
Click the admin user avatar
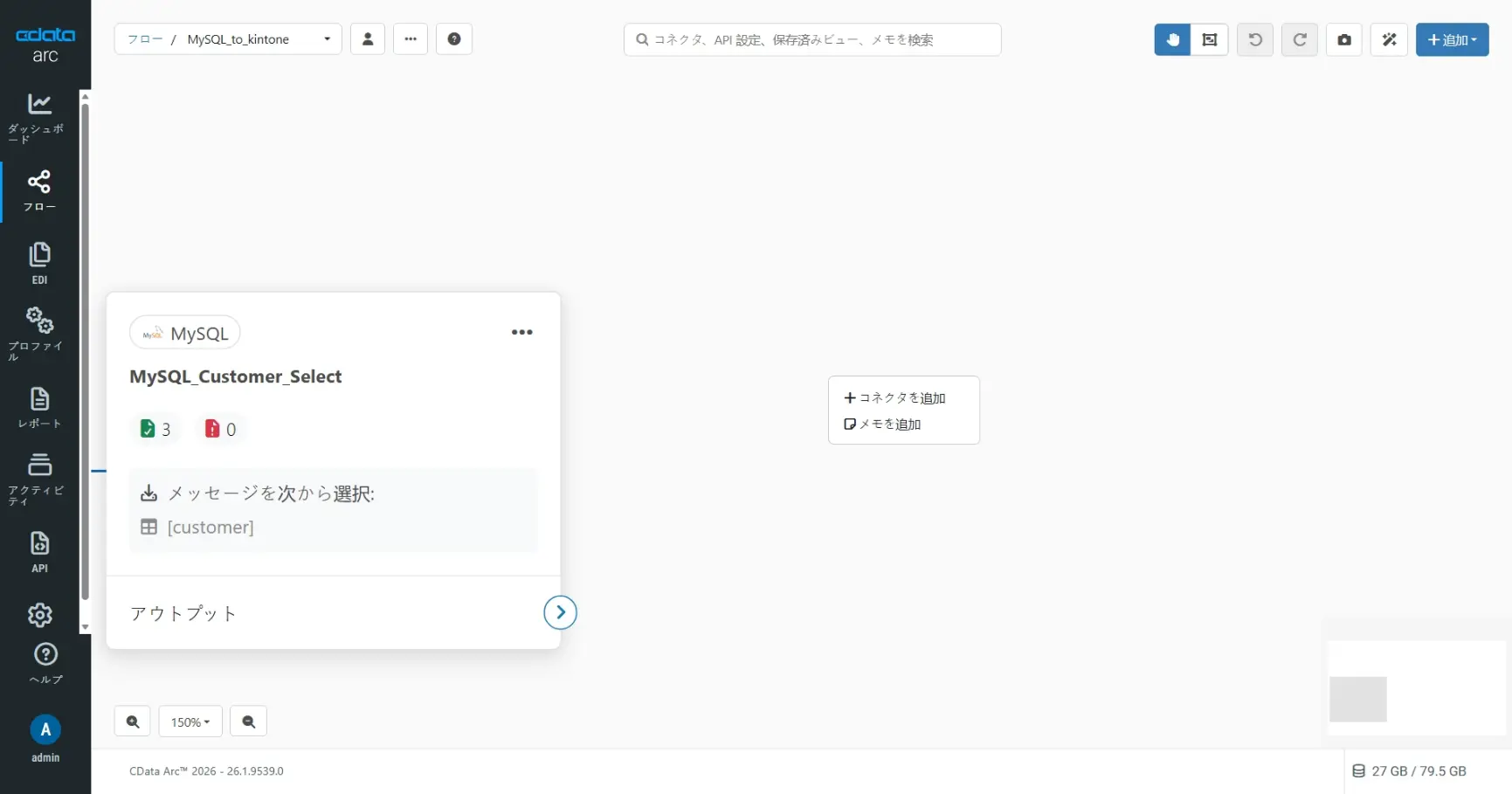(x=45, y=729)
